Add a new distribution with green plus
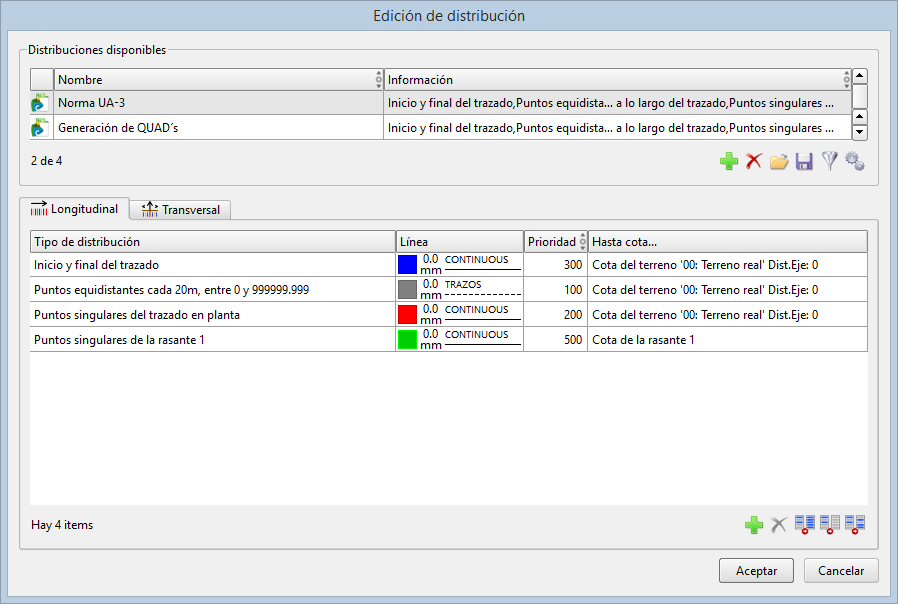Viewport: 898px width, 604px height. coord(729,161)
